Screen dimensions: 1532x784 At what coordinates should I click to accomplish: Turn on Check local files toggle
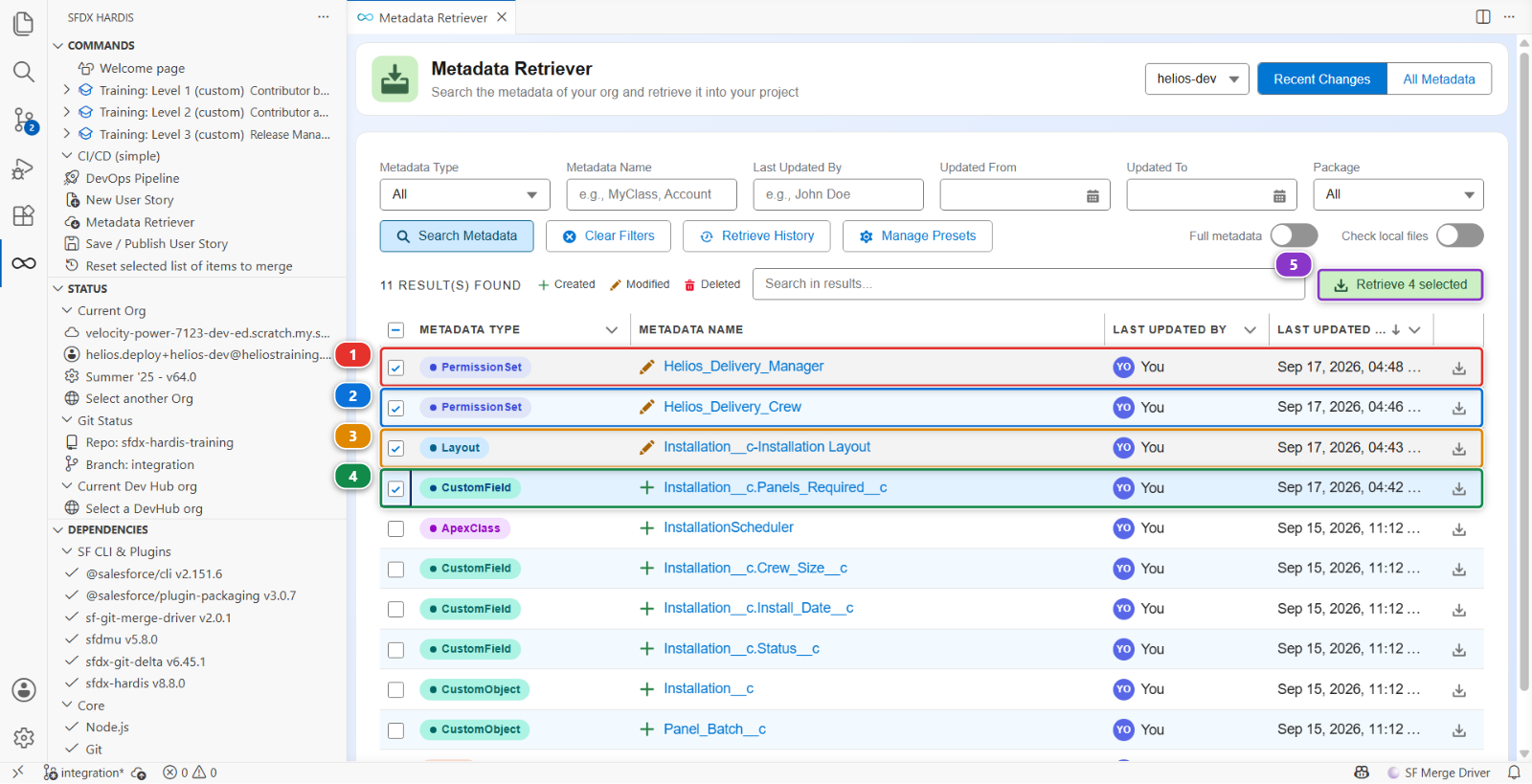tap(1459, 235)
